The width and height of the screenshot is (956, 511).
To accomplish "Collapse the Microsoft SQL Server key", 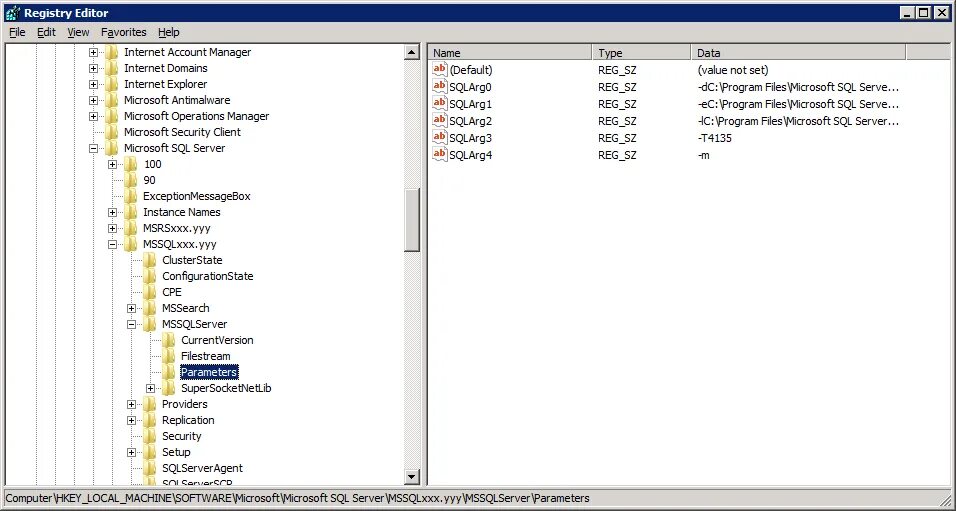I will point(93,148).
